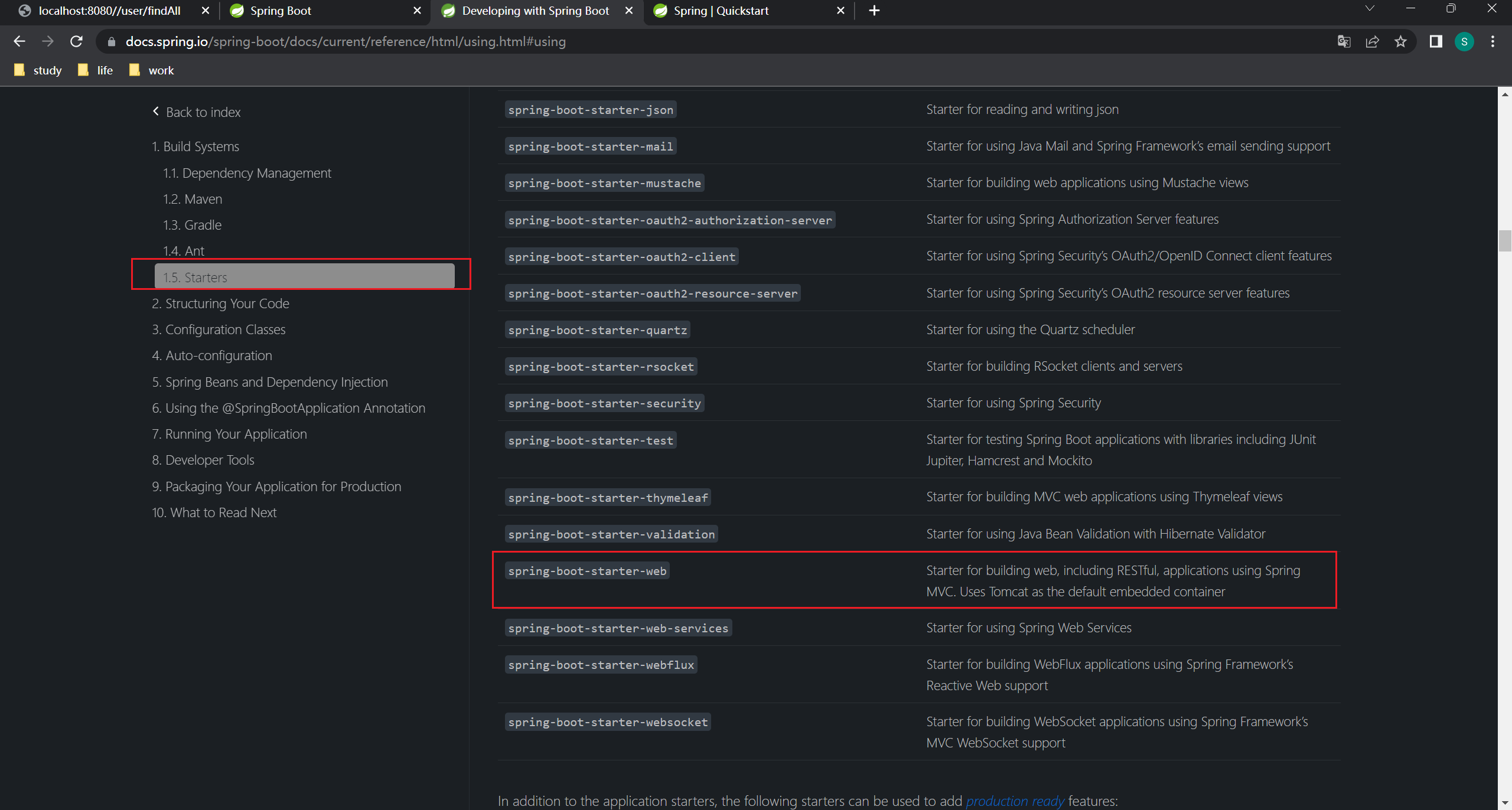
Task: Click the share page icon
Action: coord(1373,41)
